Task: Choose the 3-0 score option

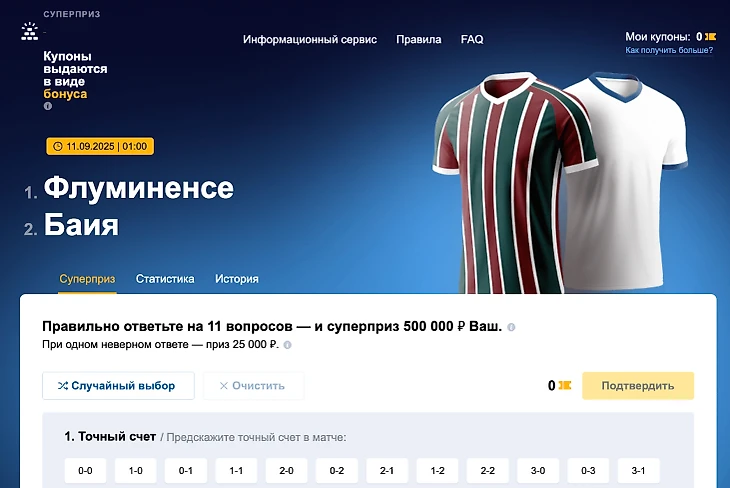Action: [x=538, y=471]
